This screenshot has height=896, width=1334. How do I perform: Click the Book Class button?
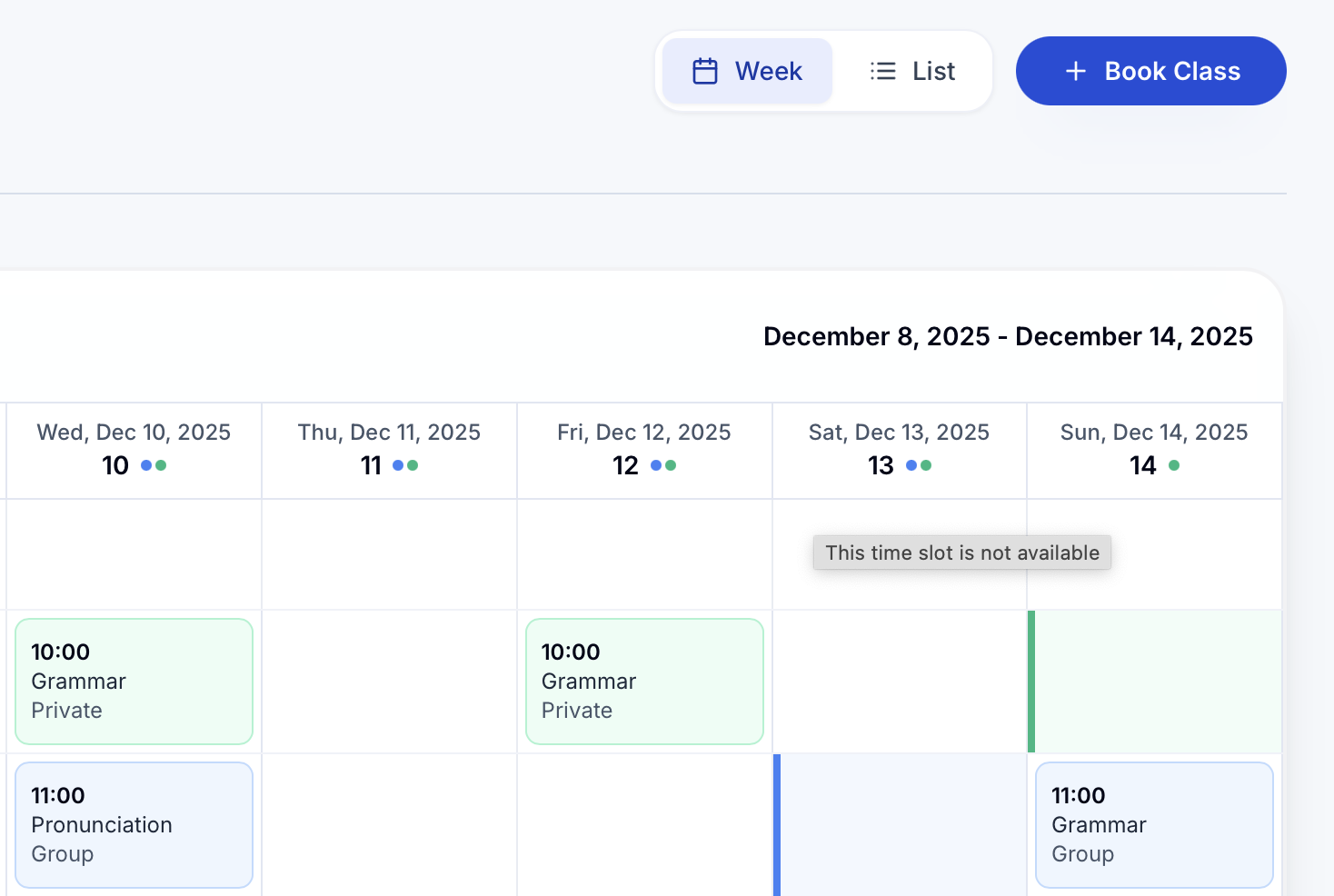click(x=1150, y=71)
